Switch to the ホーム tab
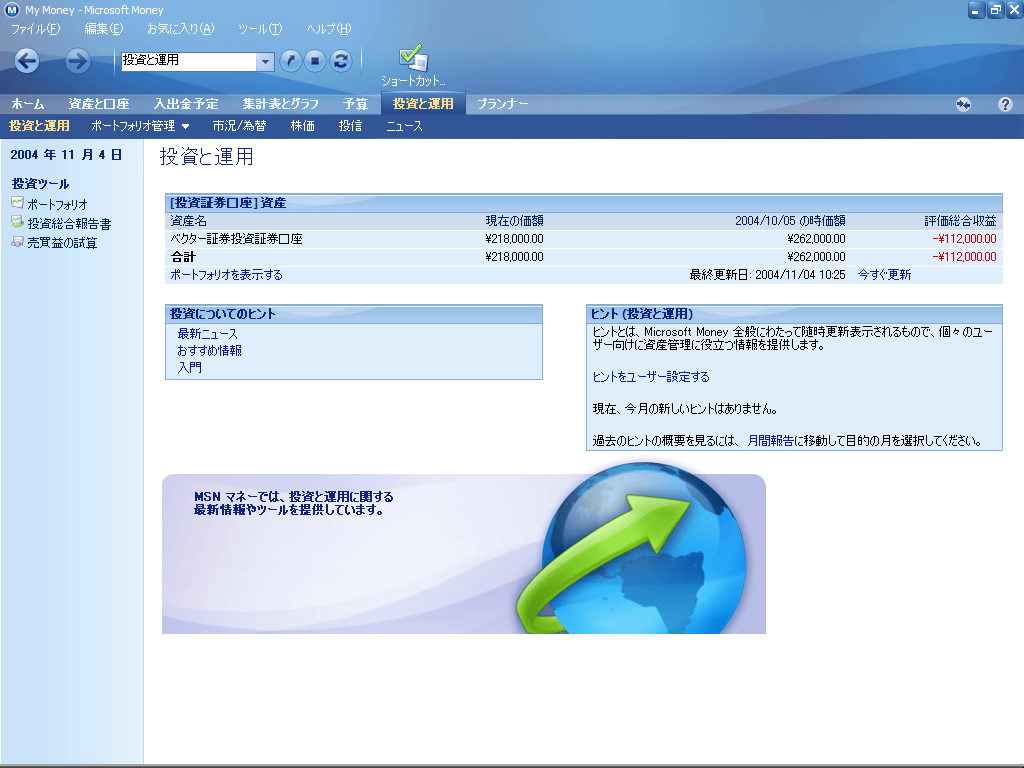This screenshot has width=1024, height=768. point(27,104)
